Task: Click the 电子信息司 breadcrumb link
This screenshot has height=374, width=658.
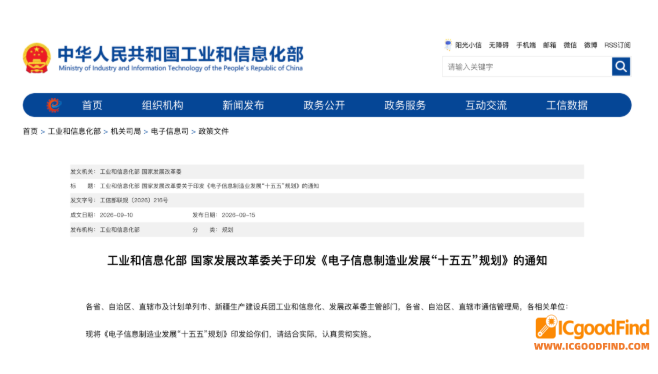Action: (x=170, y=131)
